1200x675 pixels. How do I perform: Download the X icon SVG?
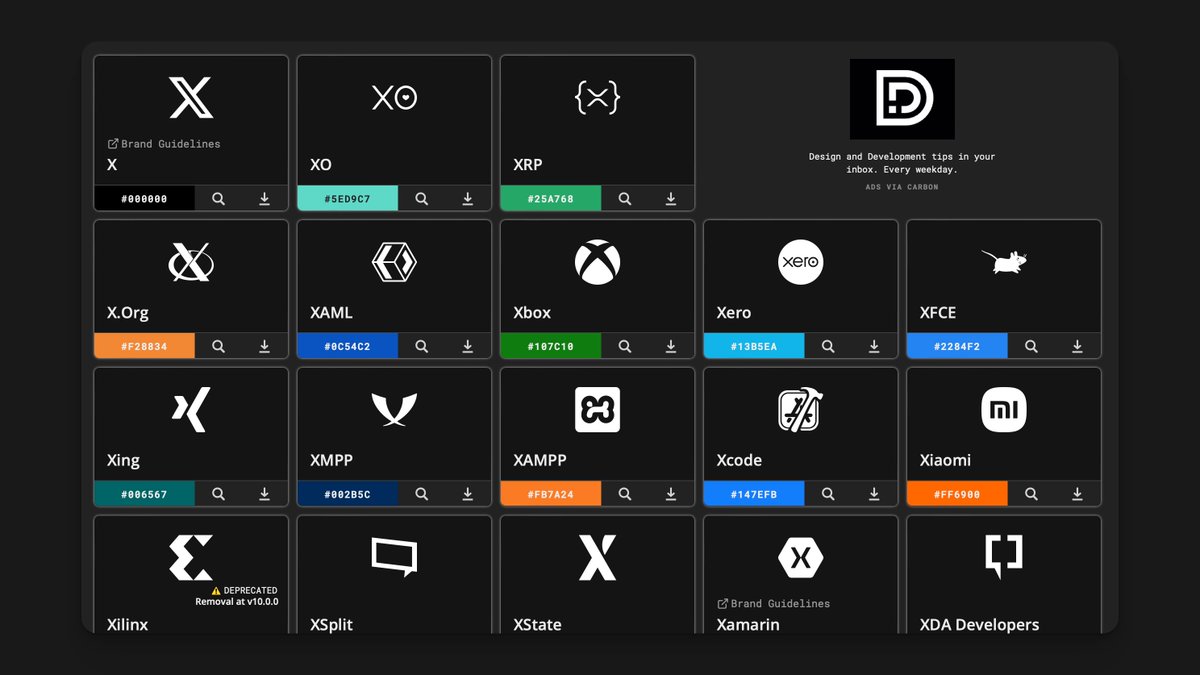(x=265, y=199)
